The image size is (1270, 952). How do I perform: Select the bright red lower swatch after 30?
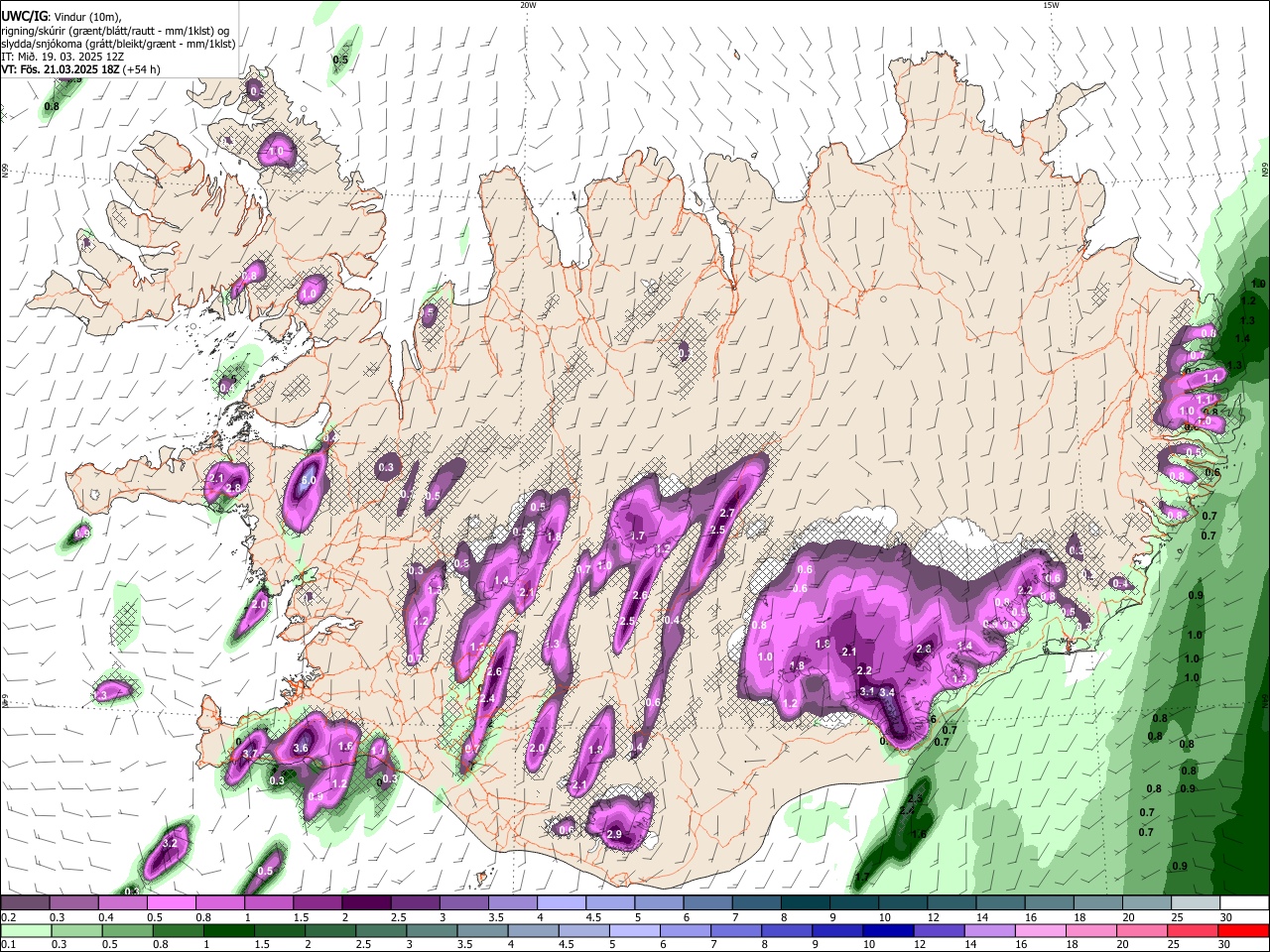coord(1243,931)
